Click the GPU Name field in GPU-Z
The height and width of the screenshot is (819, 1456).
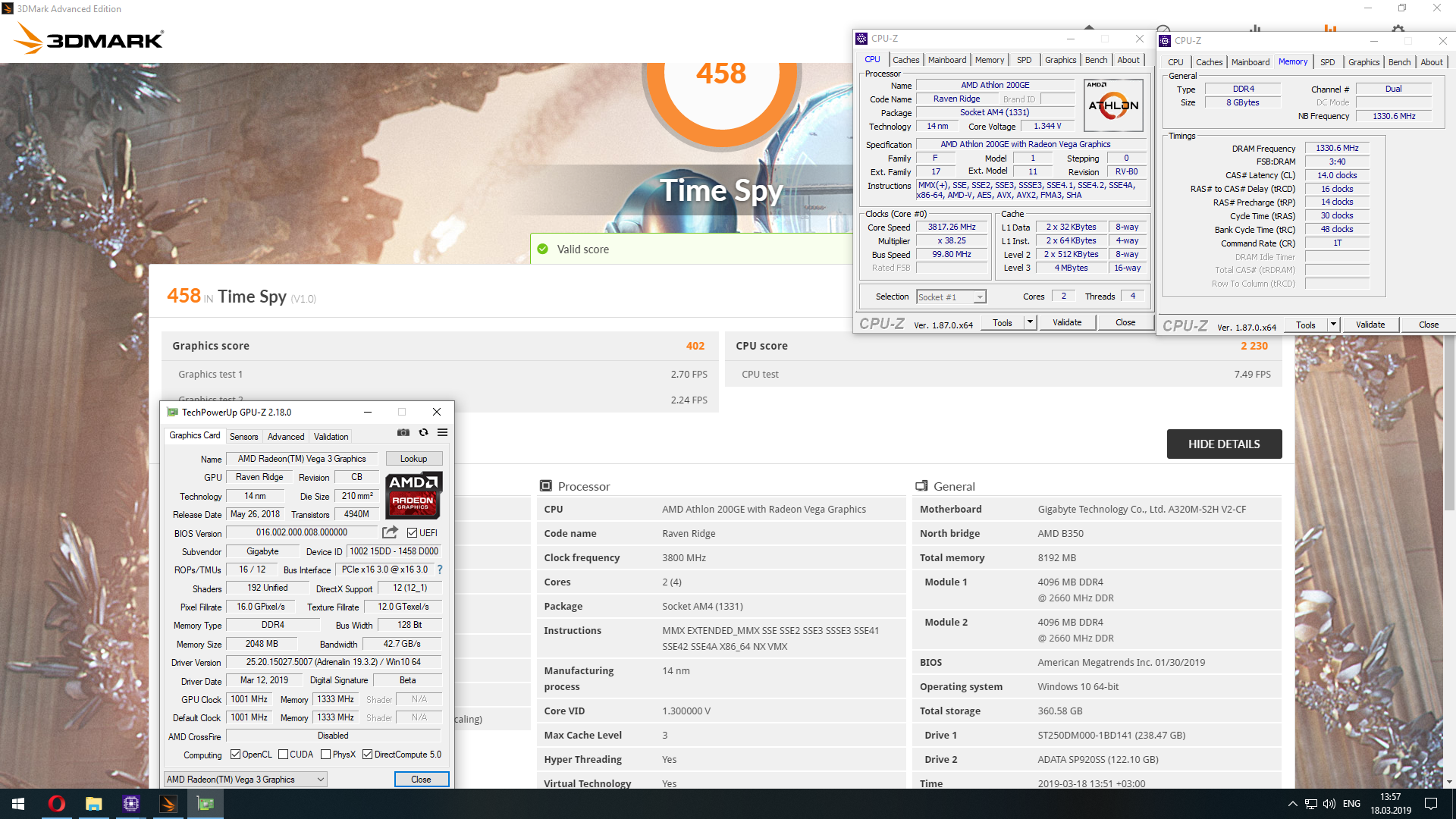pos(302,458)
